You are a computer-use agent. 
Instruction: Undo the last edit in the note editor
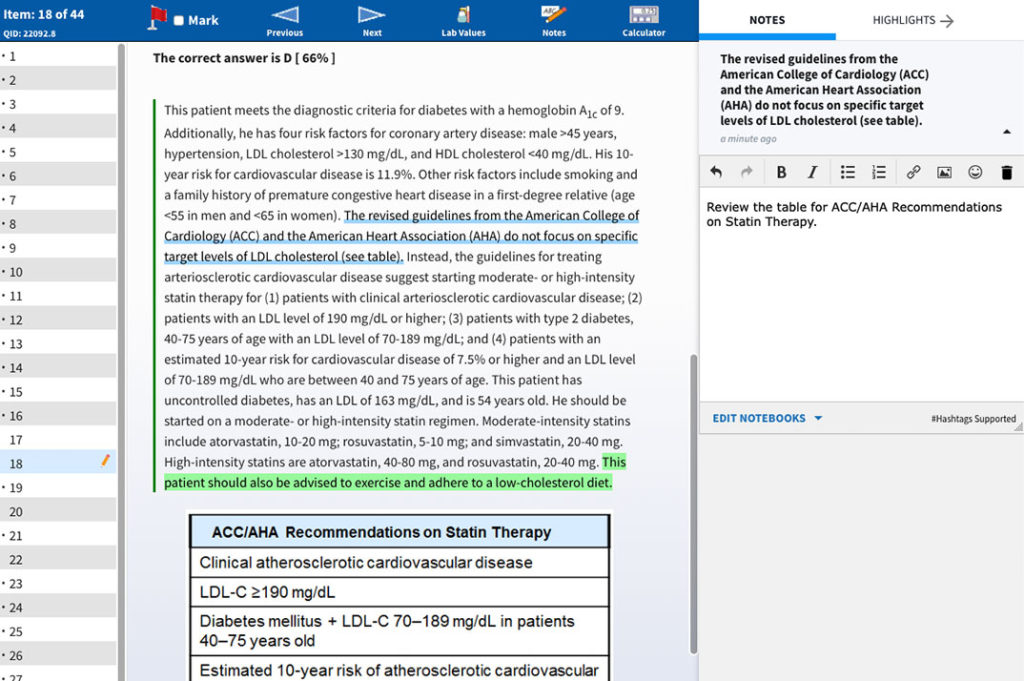pyautogui.click(x=715, y=171)
